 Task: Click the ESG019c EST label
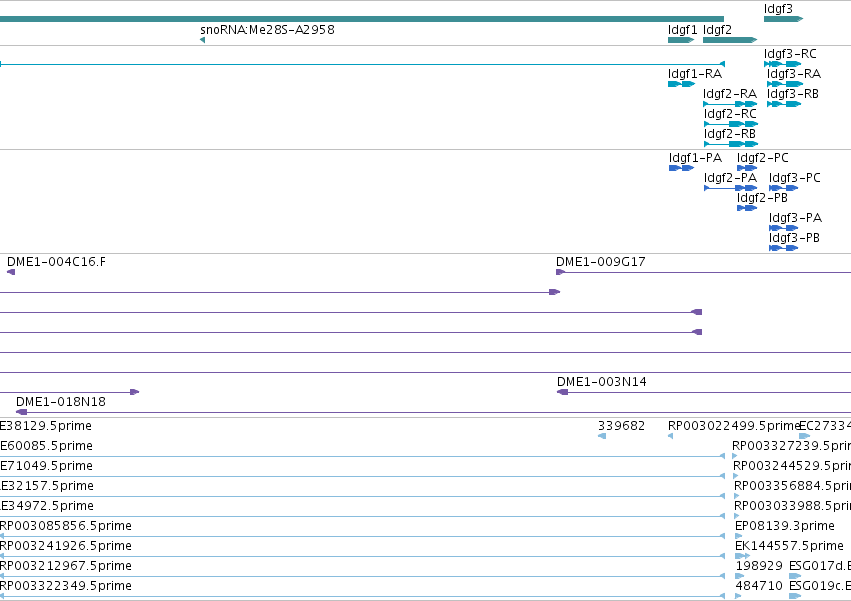(x=820, y=586)
